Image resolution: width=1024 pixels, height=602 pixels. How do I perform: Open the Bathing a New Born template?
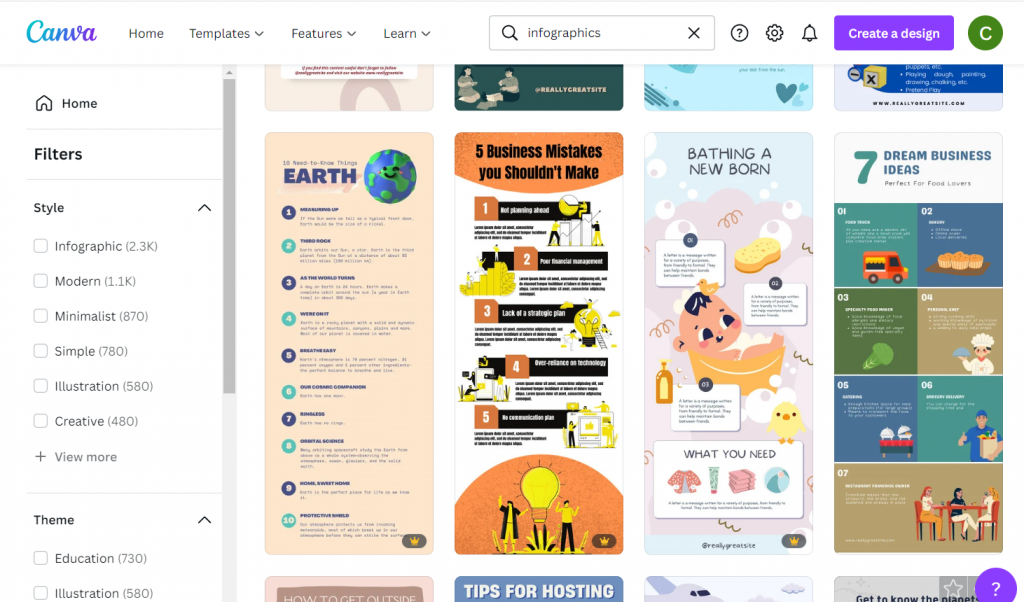[x=728, y=343]
